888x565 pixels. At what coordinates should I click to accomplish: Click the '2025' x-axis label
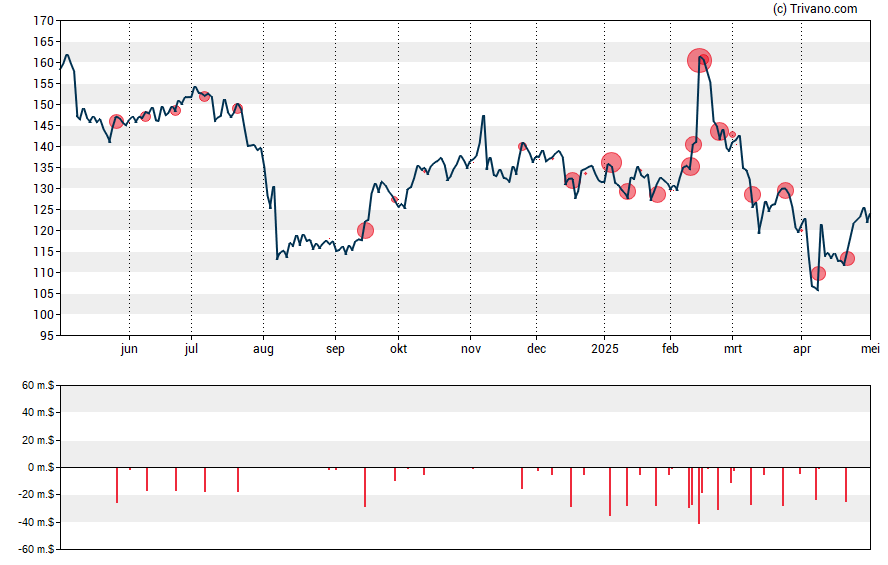[x=605, y=348]
